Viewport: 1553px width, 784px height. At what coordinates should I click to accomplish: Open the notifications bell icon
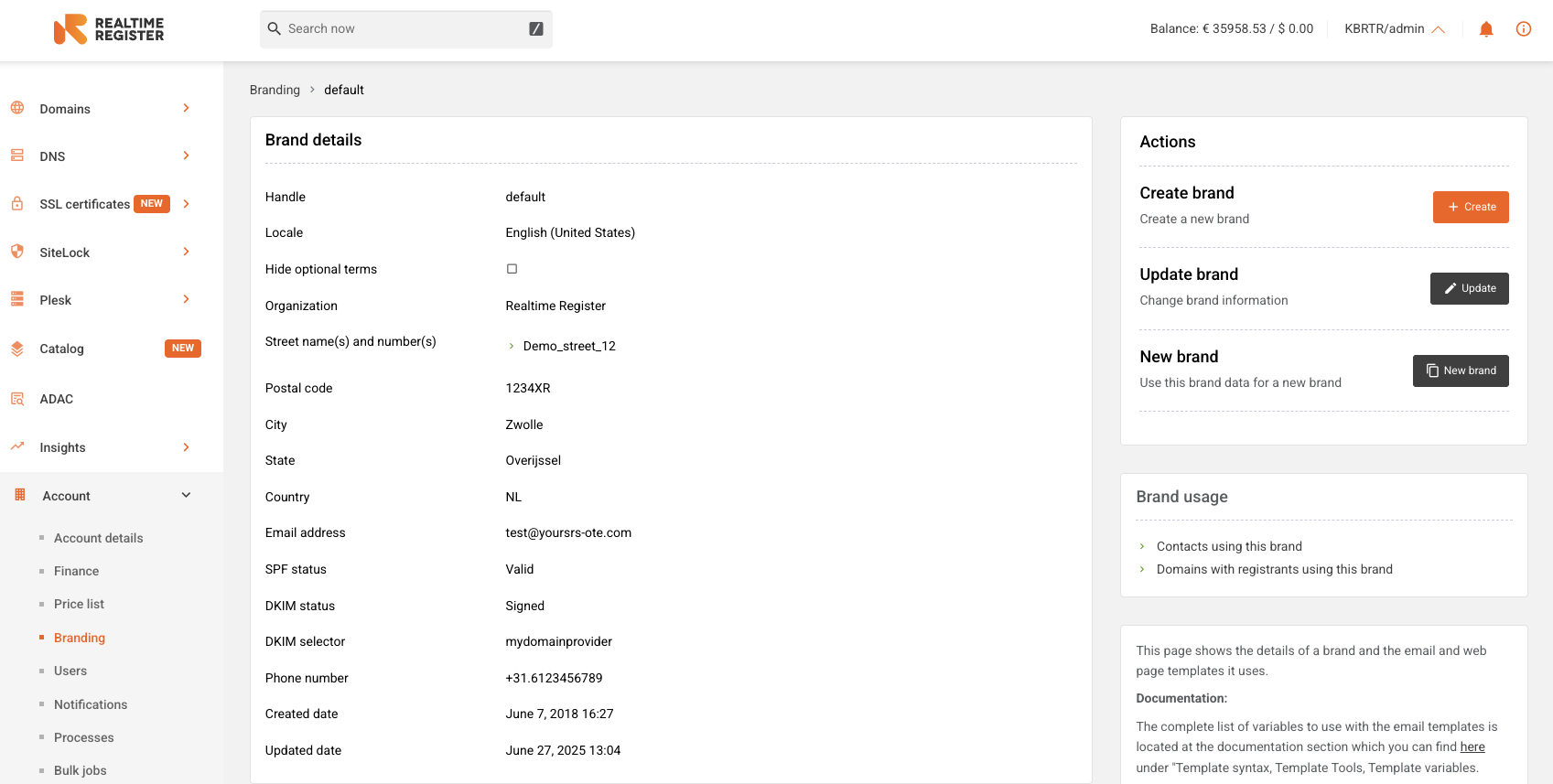pyautogui.click(x=1486, y=29)
